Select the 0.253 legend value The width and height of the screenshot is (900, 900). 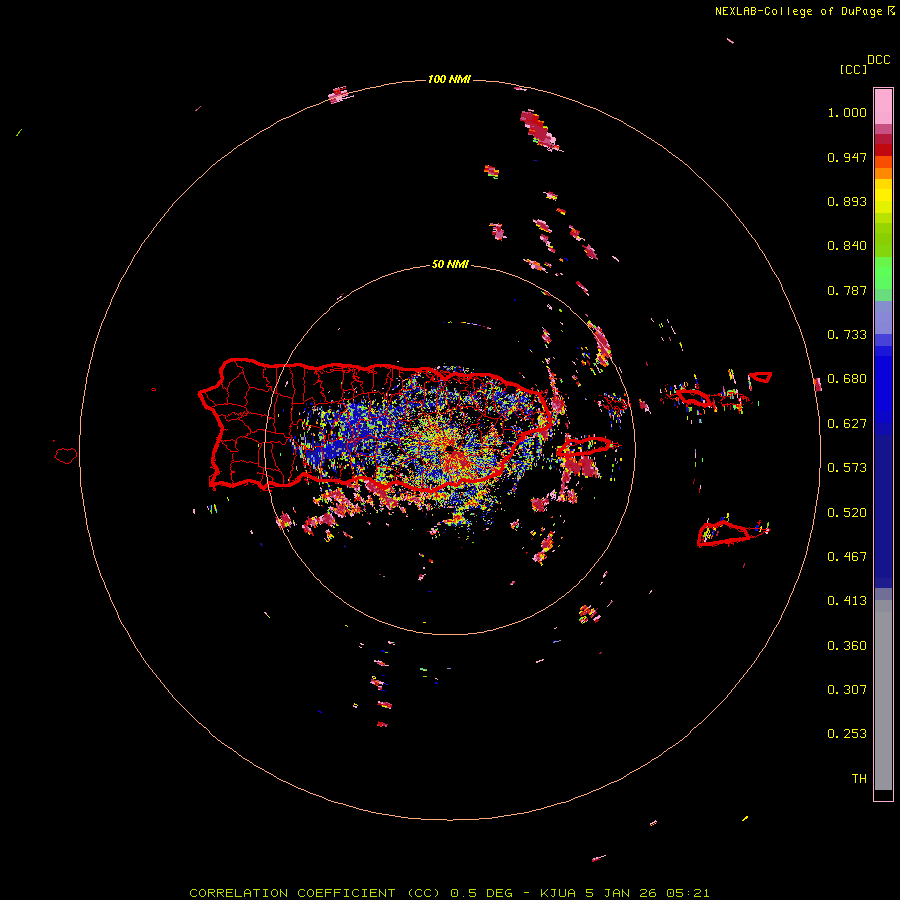pos(847,734)
